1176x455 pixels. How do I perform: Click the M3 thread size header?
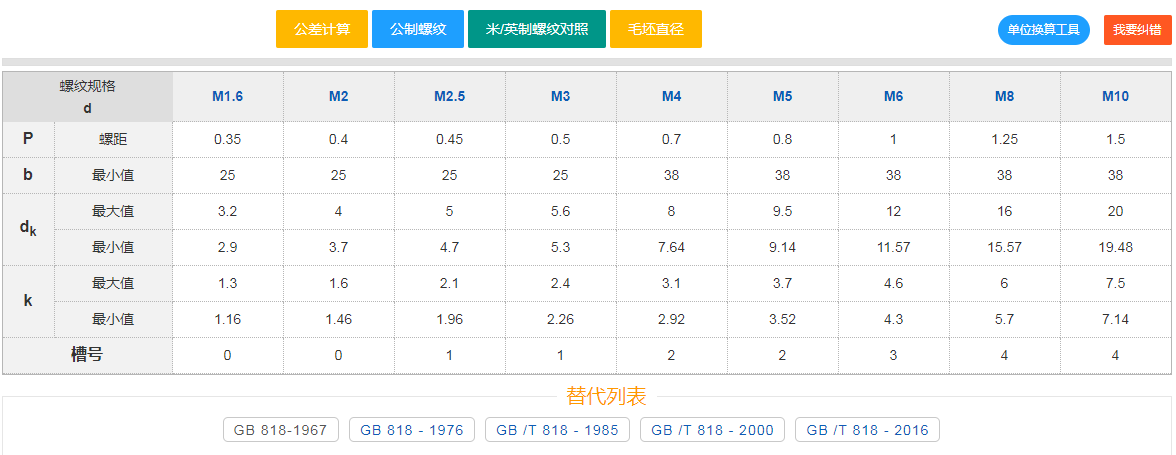(561, 97)
